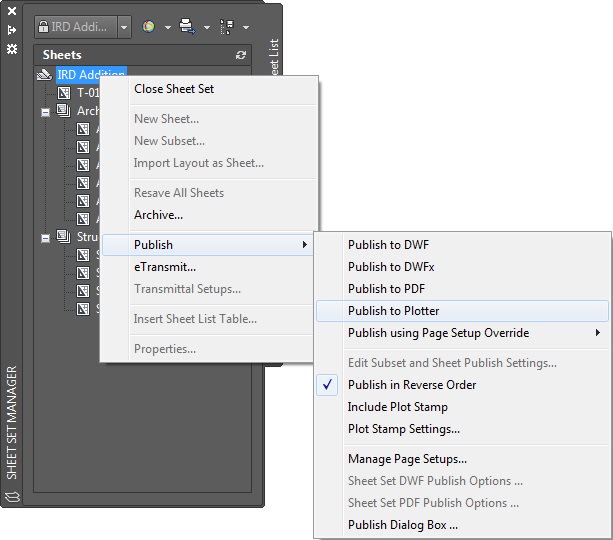Screen dimensions: 613x540
Task: Choose New Subset... menu entry
Action: (x=209, y=141)
